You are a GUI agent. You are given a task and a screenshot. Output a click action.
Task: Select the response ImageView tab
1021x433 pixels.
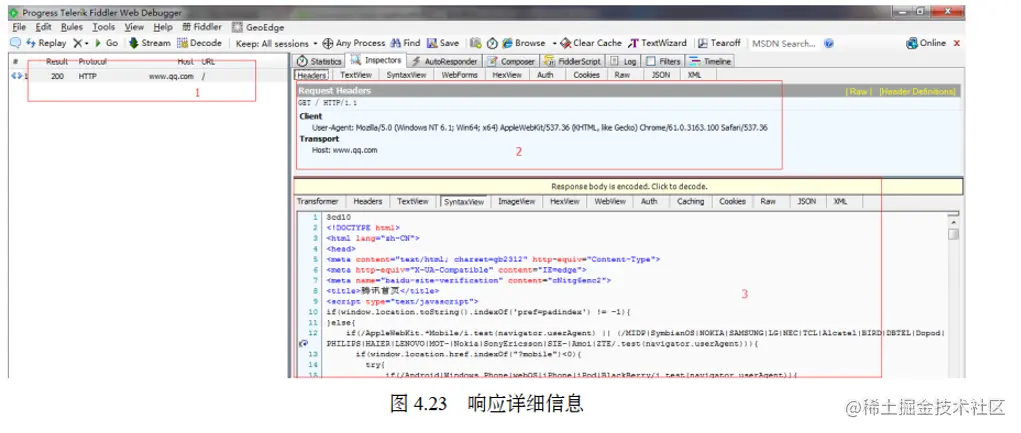tap(516, 202)
